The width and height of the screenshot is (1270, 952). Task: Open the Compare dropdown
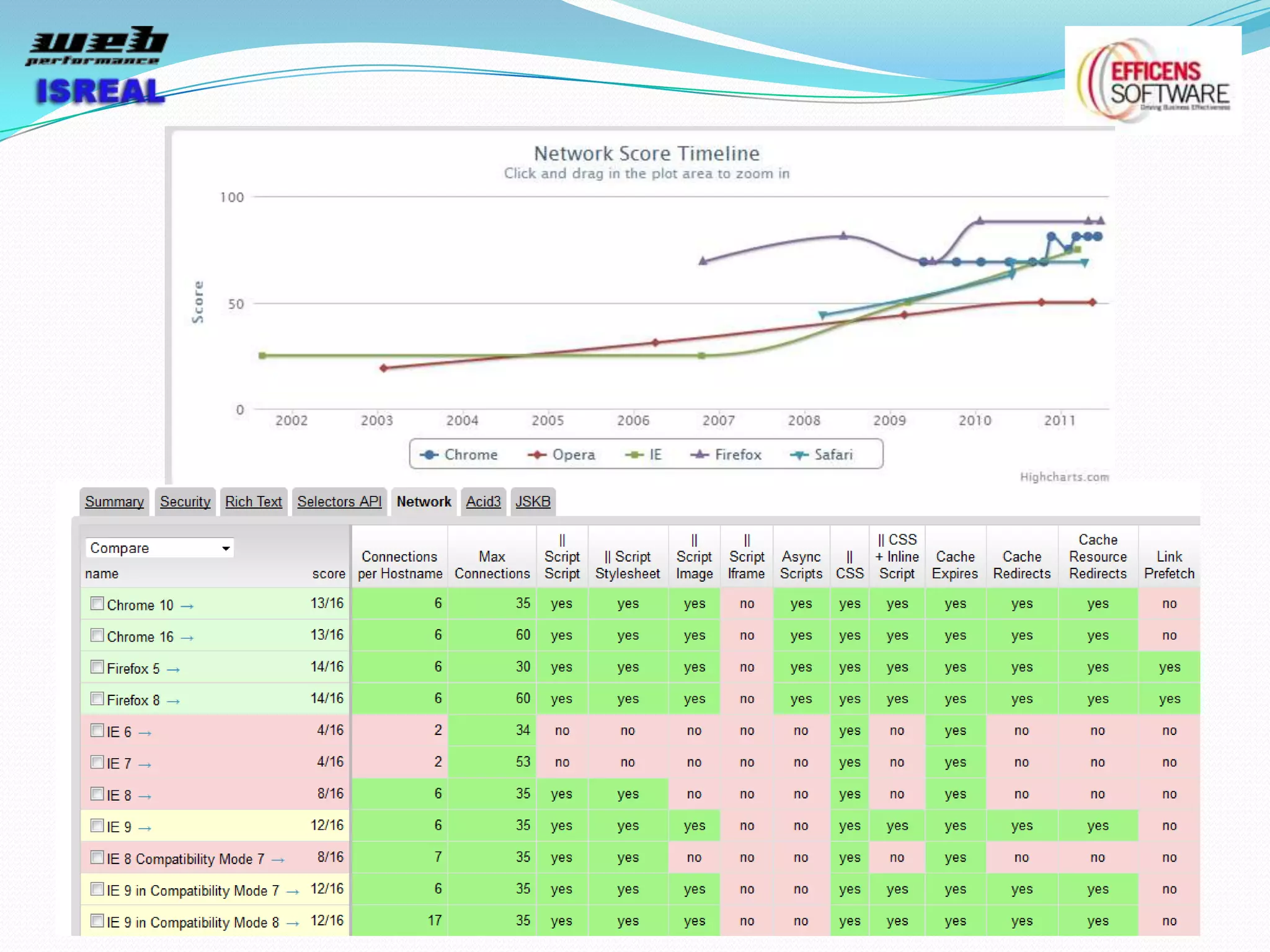tap(159, 548)
